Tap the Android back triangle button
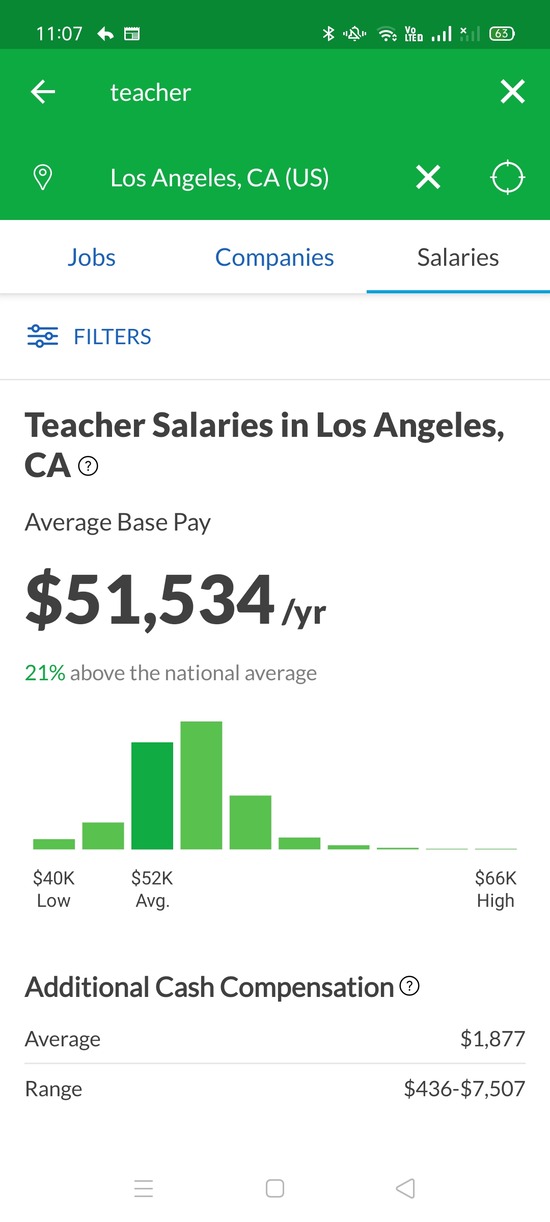Image resolution: width=550 pixels, height=1222 pixels. pos(405,1188)
